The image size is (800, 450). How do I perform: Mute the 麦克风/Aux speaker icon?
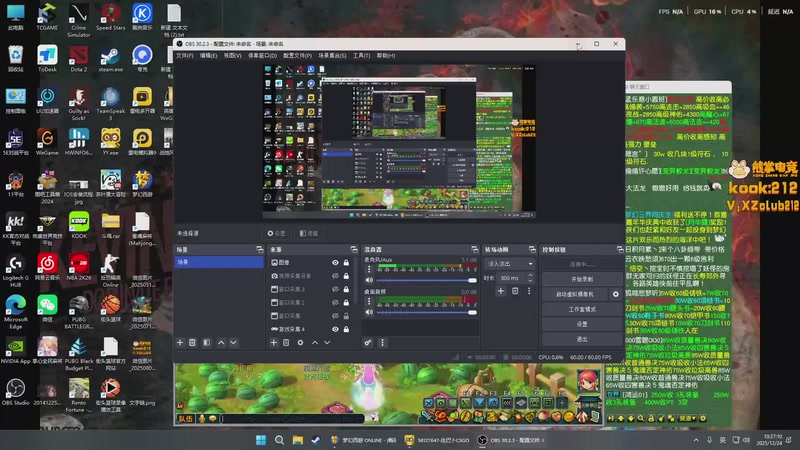(x=369, y=280)
